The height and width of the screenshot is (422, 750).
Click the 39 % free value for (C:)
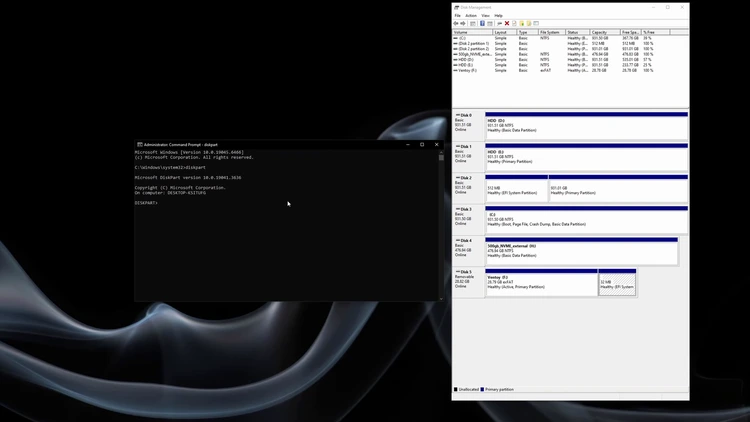[x=647, y=38]
